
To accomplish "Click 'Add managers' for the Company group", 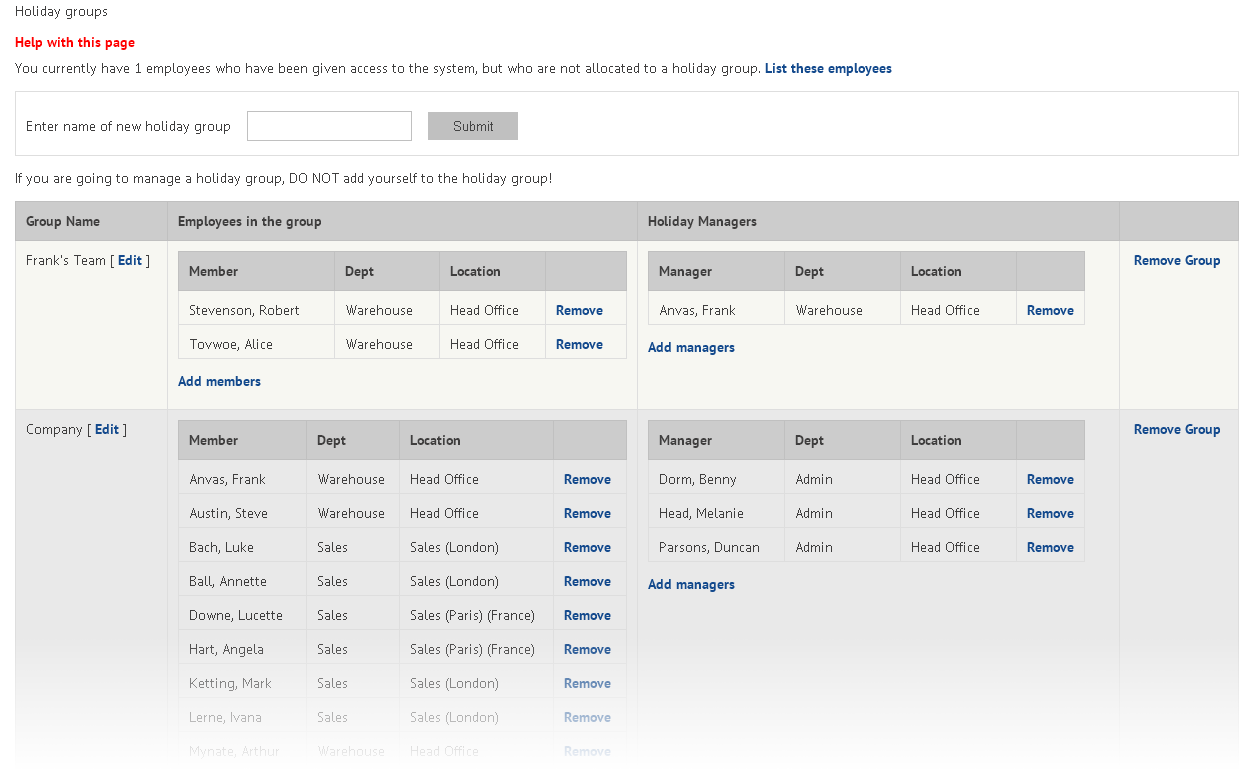I will click(x=691, y=584).
